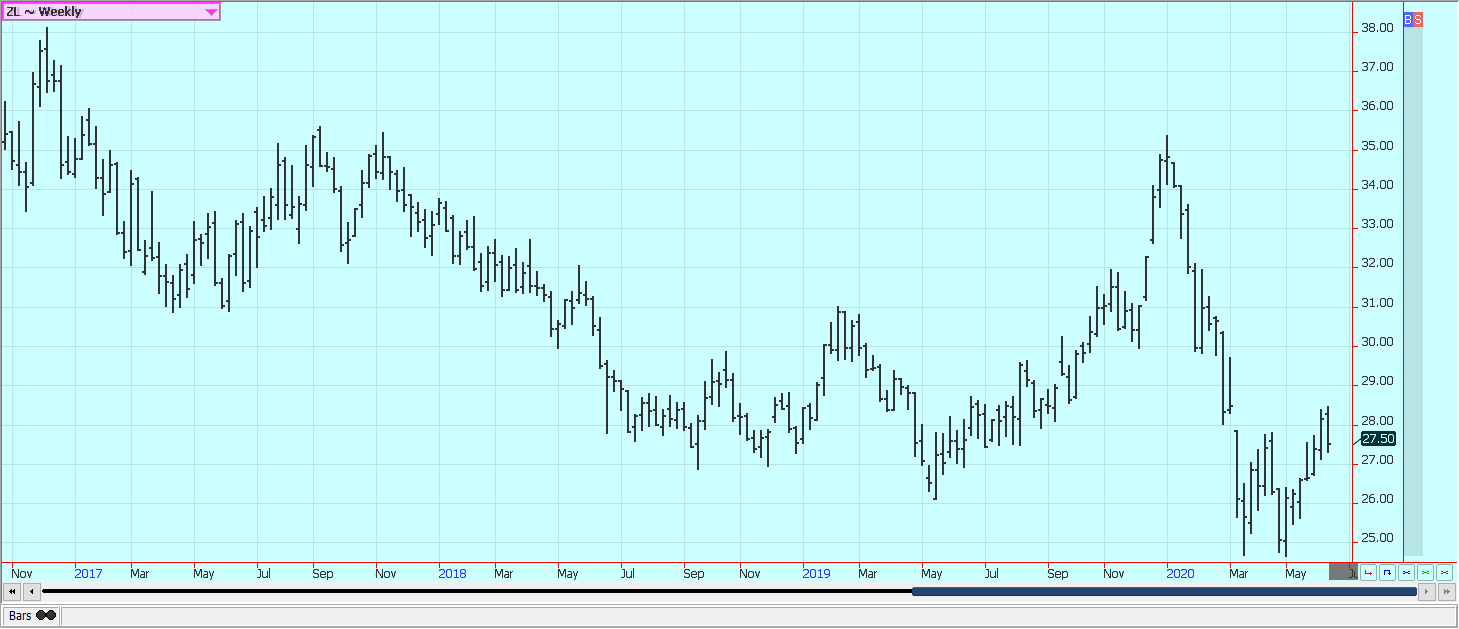
Task: Click the 38.00 price axis label
Action: click(x=1377, y=28)
